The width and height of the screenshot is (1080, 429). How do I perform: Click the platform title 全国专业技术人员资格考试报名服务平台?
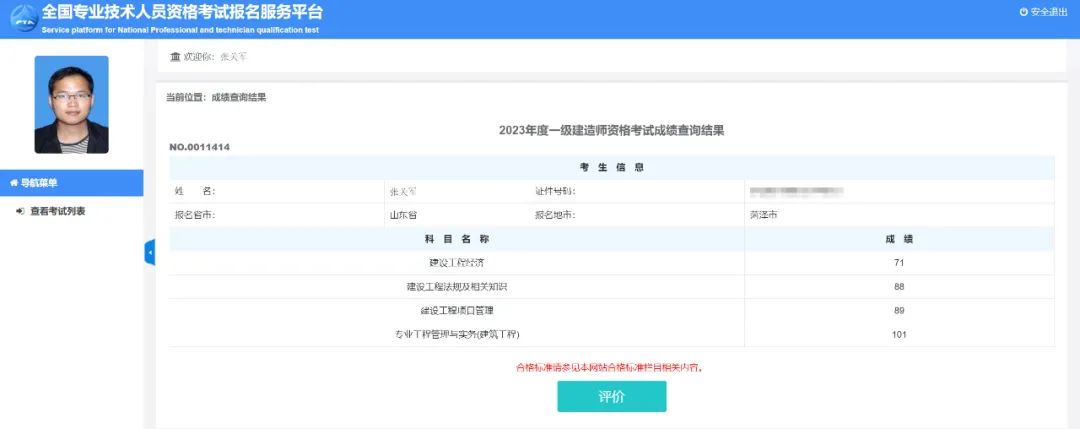[182, 12]
